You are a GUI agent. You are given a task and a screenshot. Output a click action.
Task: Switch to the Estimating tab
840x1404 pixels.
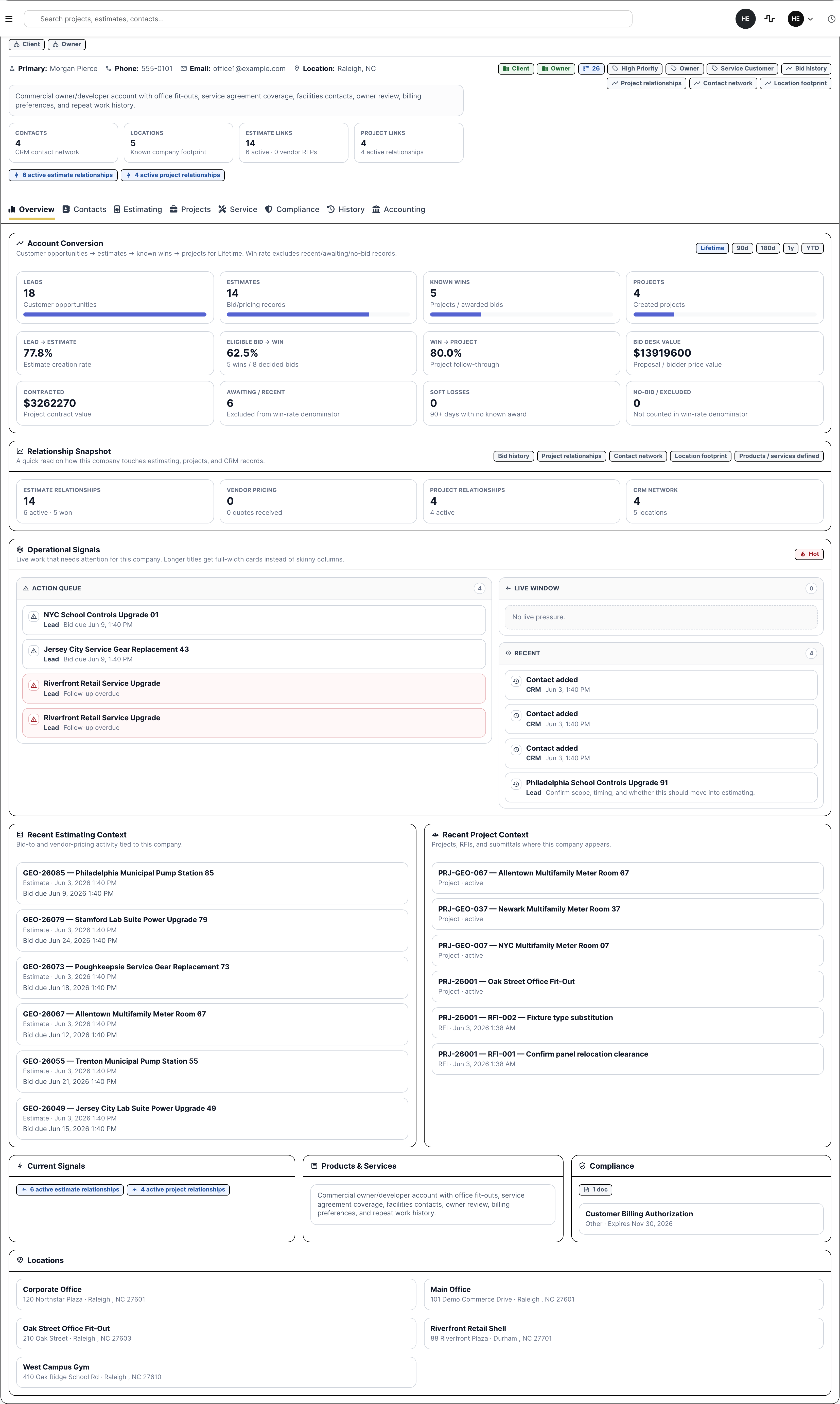coord(138,209)
